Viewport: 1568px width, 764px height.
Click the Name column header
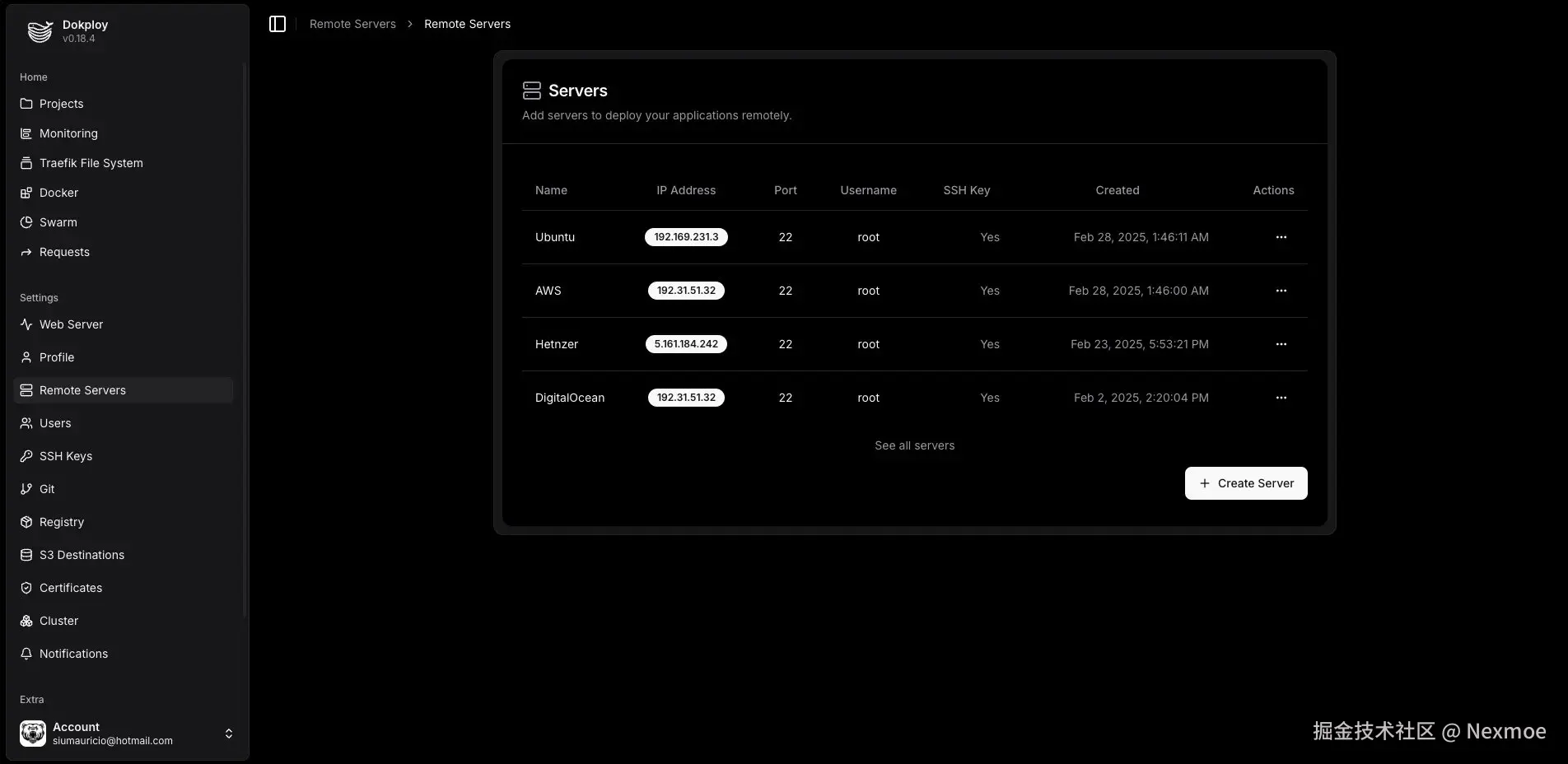[551, 190]
